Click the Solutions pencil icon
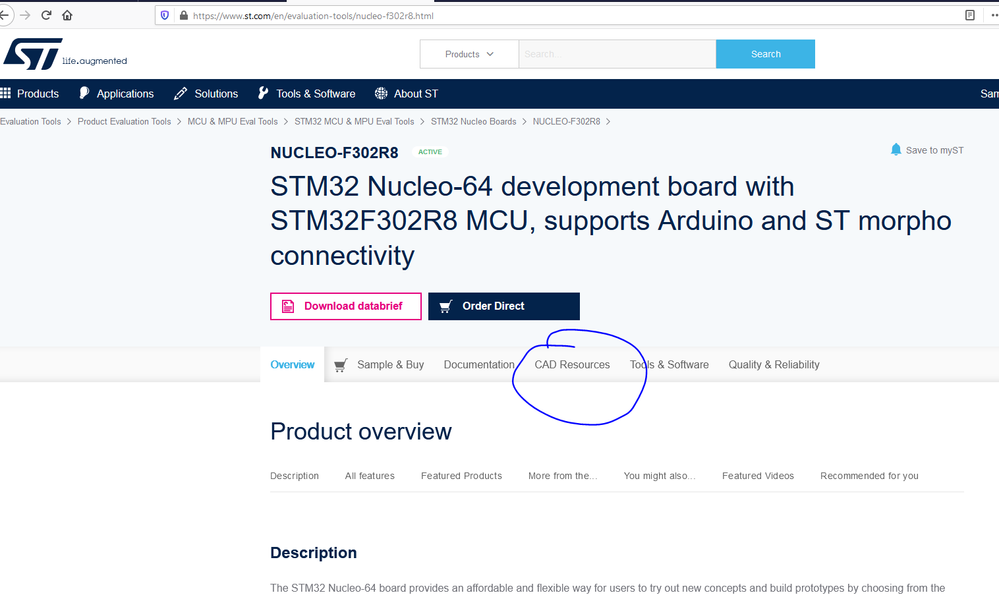This screenshot has height=595, width=999. (180, 94)
